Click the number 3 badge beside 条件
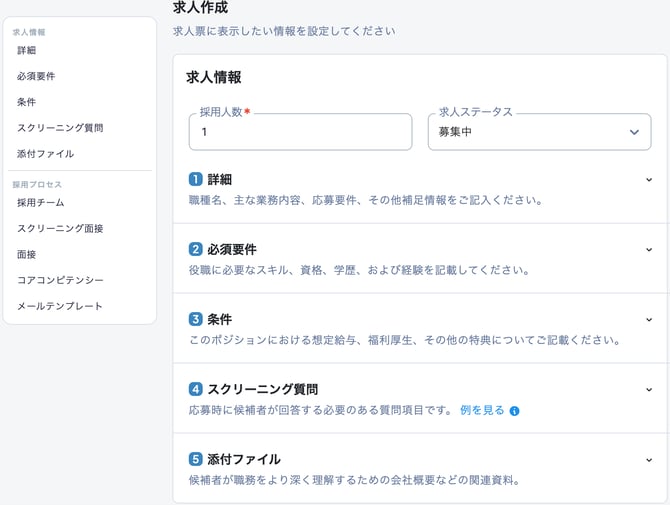The height and width of the screenshot is (505, 670). click(196, 319)
